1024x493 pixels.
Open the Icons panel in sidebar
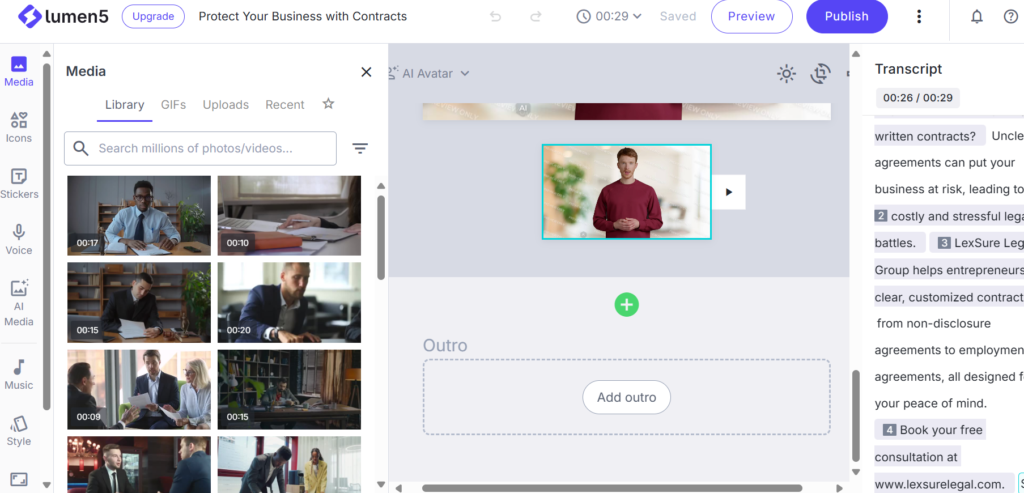coord(19,127)
